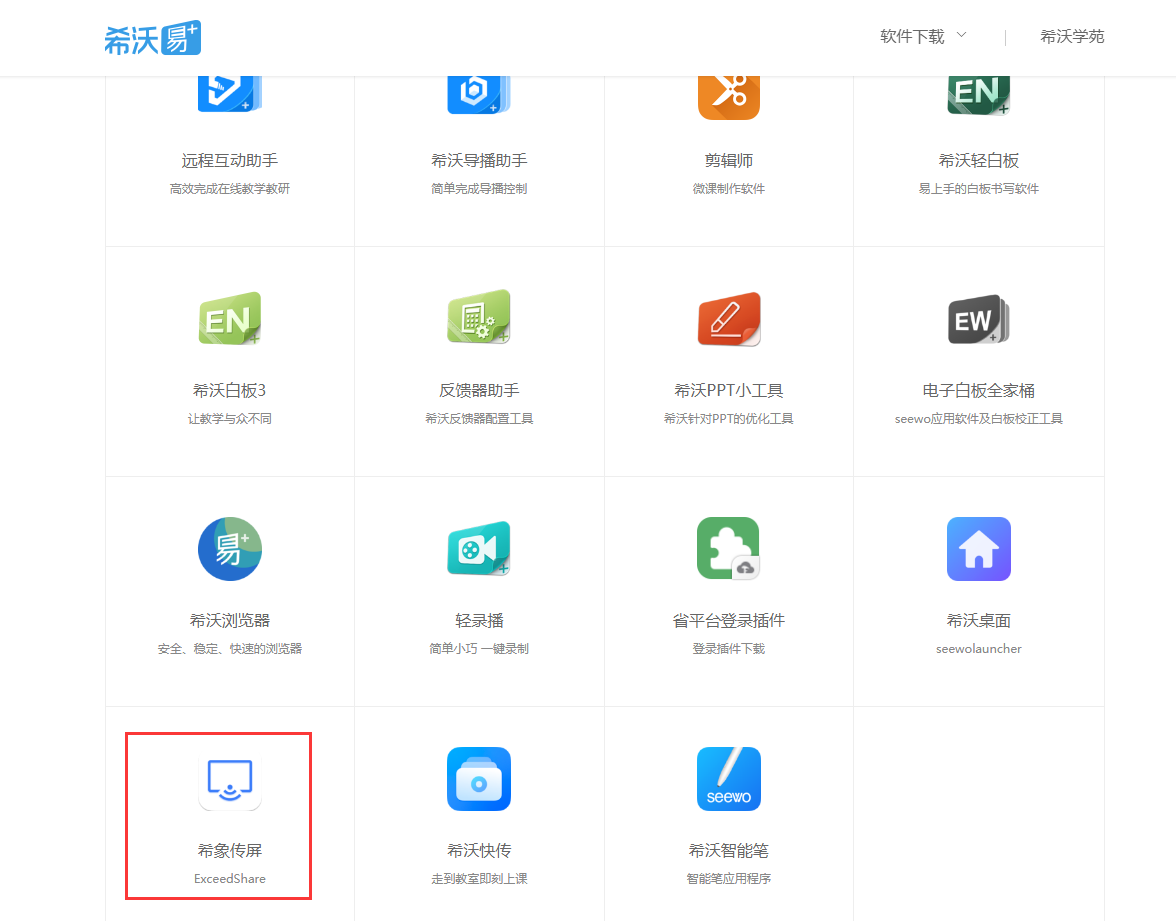Viewport: 1176px width, 921px height.
Task: Select the 希象传屏 title
Action: coord(230,851)
